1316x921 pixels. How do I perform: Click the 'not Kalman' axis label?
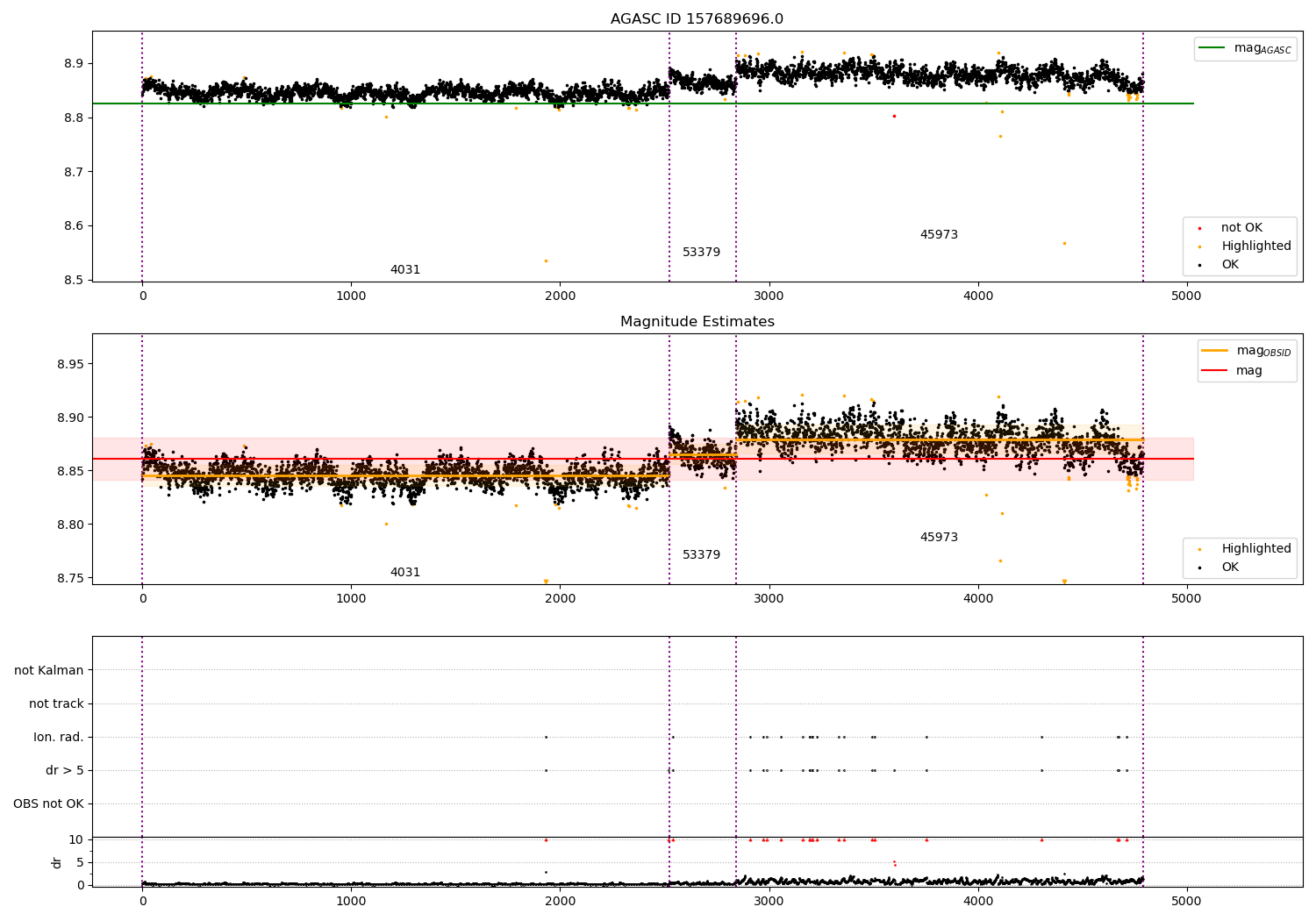click(49, 671)
